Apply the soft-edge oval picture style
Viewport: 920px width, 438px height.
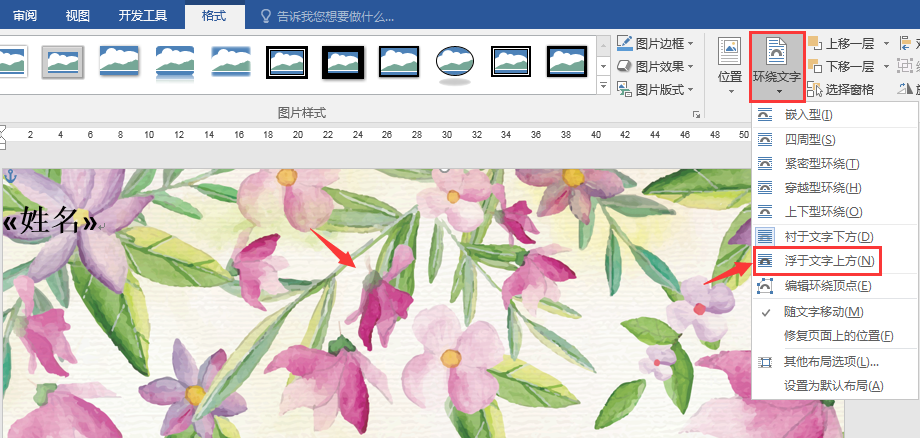click(455, 63)
